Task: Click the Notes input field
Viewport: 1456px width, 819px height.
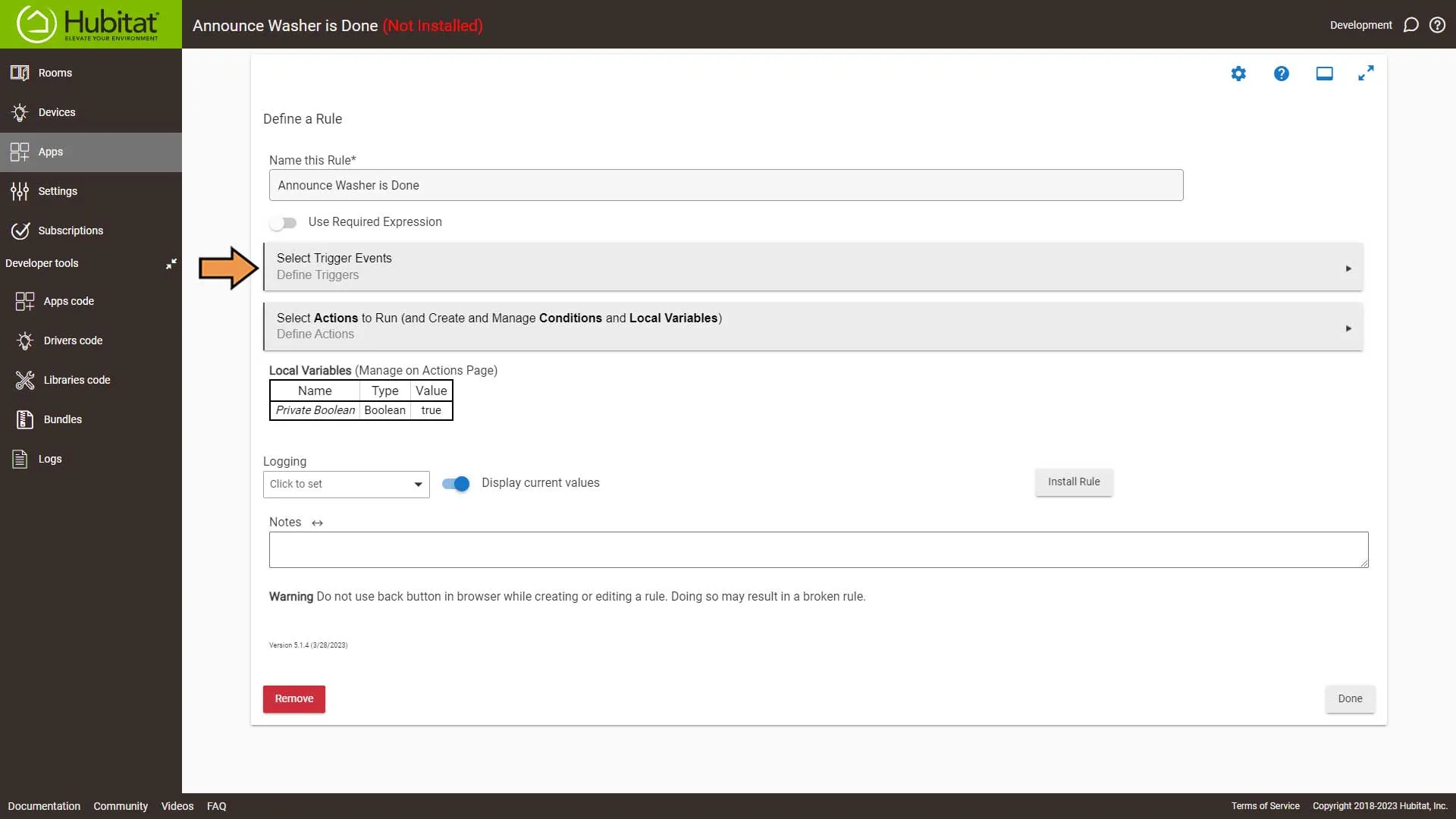Action: (819, 549)
